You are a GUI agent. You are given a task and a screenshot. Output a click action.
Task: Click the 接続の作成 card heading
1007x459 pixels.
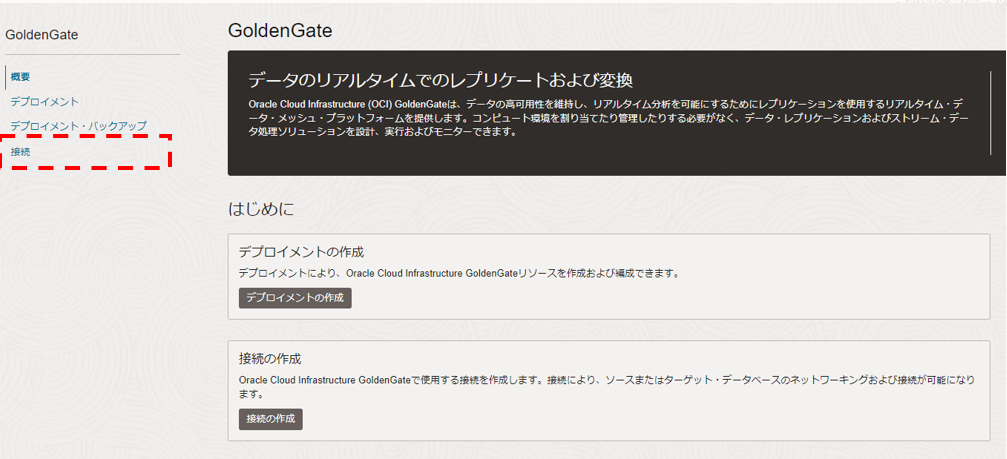pyautogui.click(x=270, y=358)
